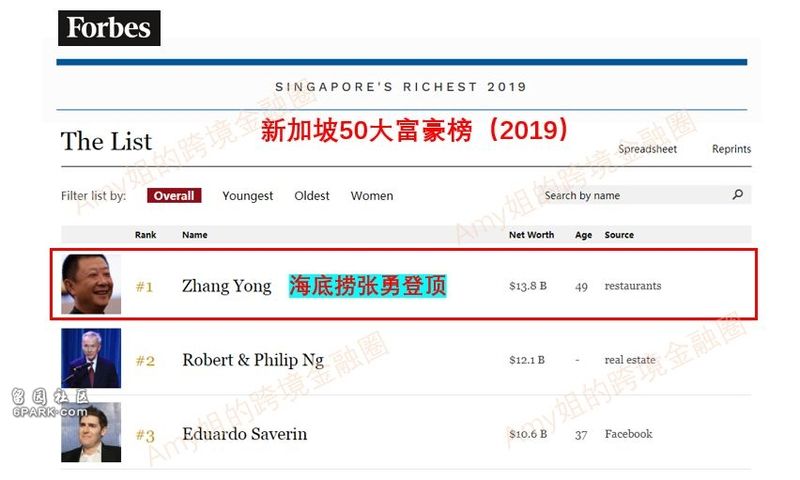Screen dimensions: 800x480
Task: Select the Overall filter
Action: tap(174, 196)
